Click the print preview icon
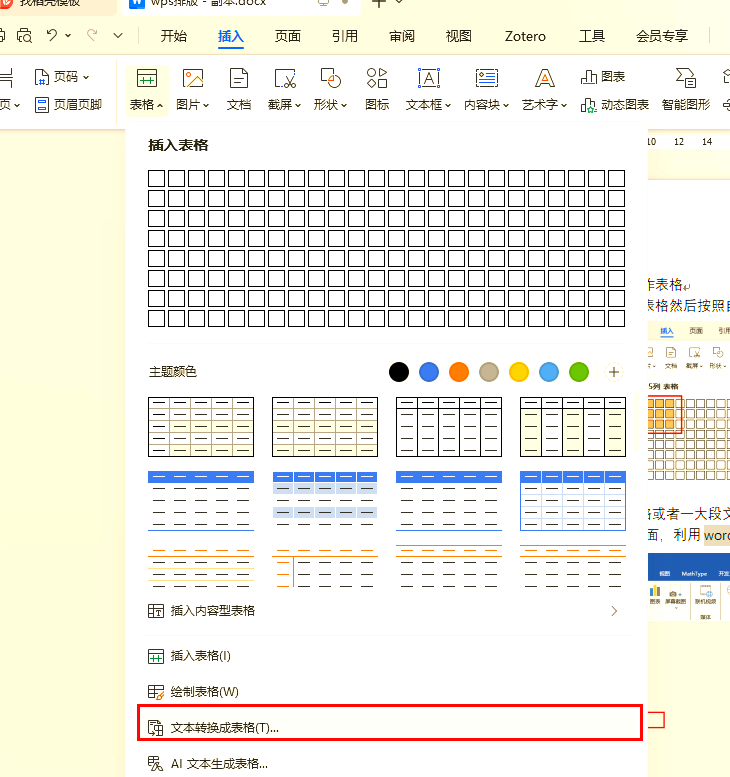 (24, 36)
